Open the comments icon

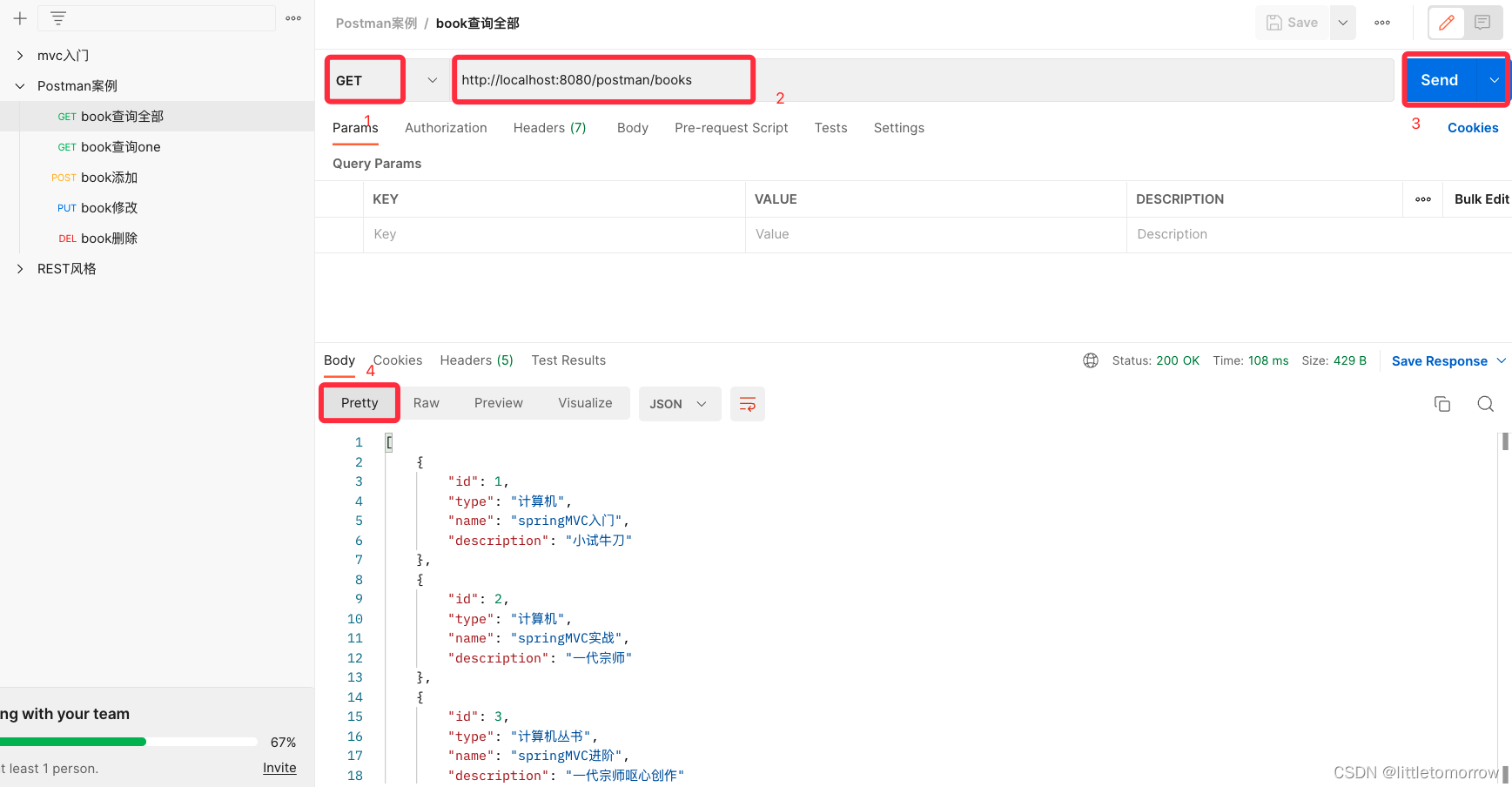[x=1482, y=23]
